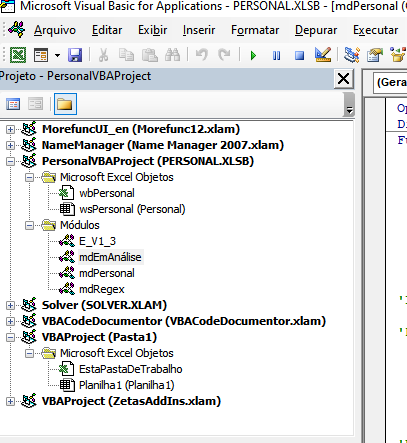The width and height of the screenshot is (407, 443).
Task: Select VBAProject (Pasta1) project
Action: pos(99,337)
